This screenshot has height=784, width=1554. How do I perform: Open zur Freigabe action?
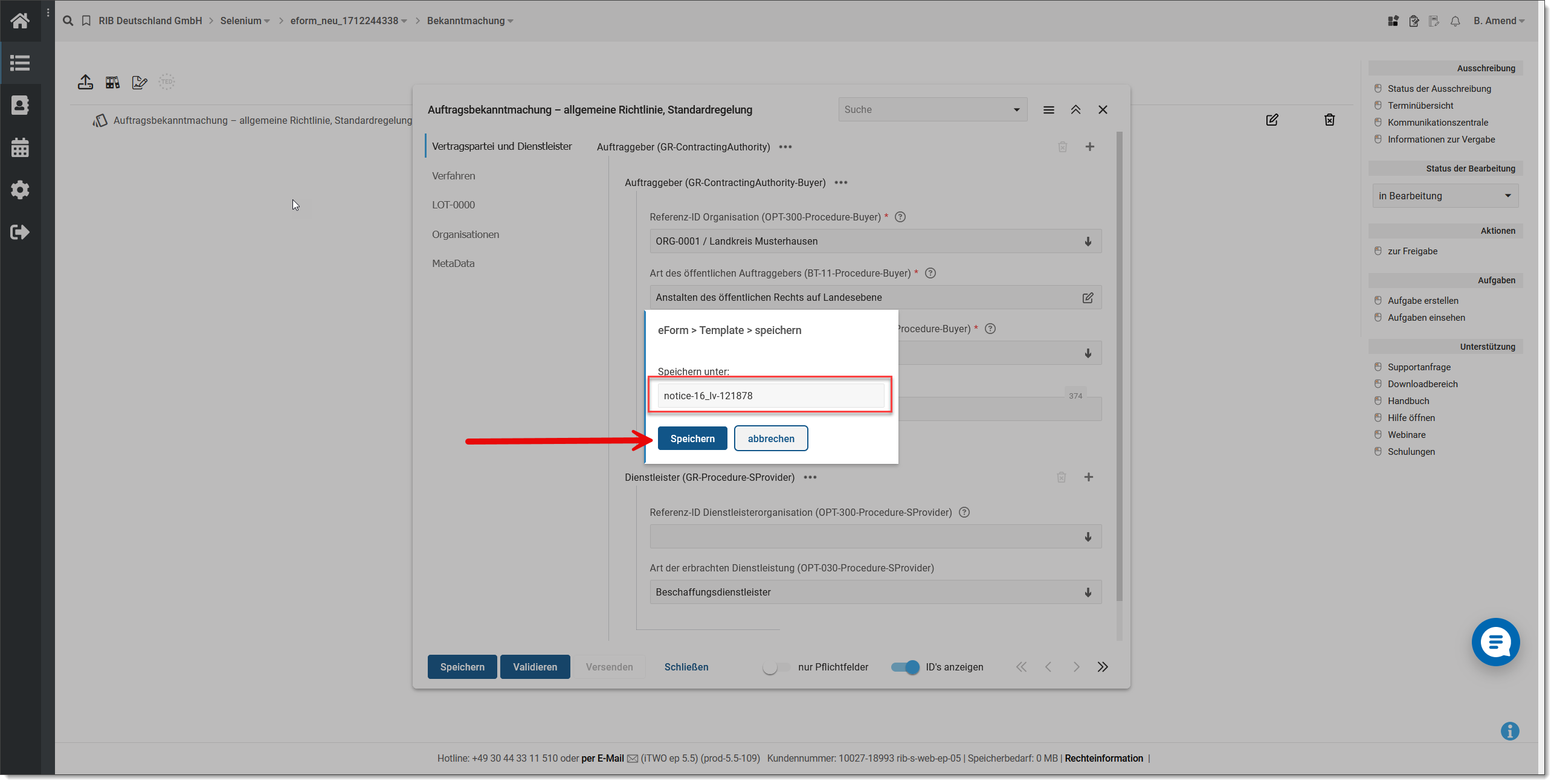pyautogui.click(x=1412, y=251)
